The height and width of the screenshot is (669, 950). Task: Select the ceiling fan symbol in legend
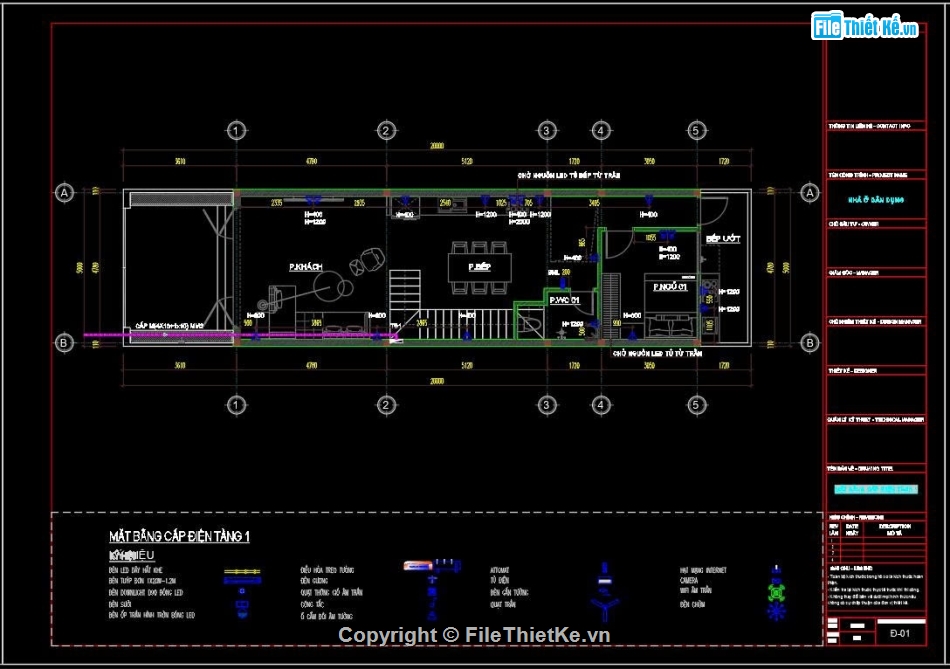click(603, 607)
